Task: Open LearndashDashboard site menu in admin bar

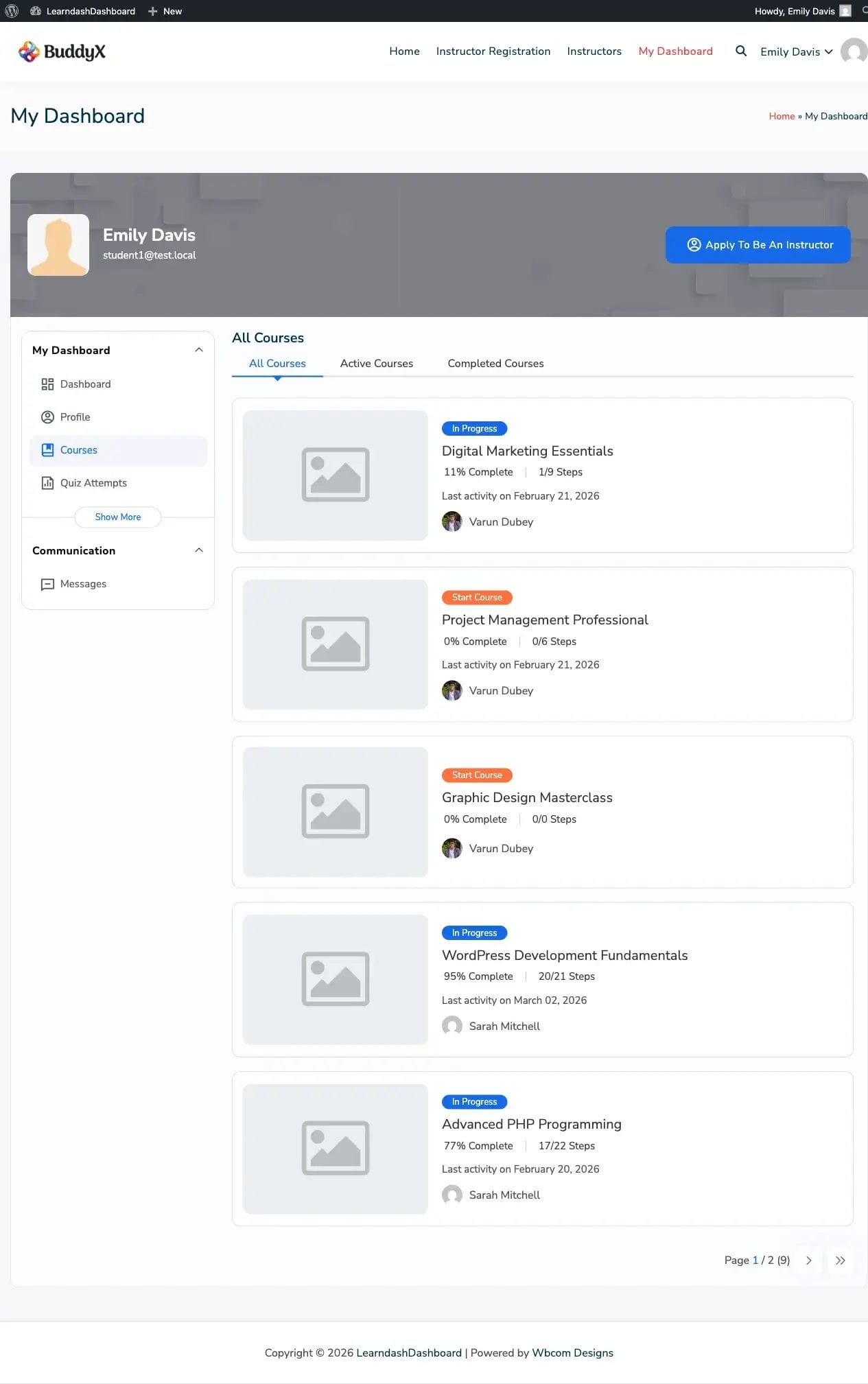Action: [x=82, y=11]
